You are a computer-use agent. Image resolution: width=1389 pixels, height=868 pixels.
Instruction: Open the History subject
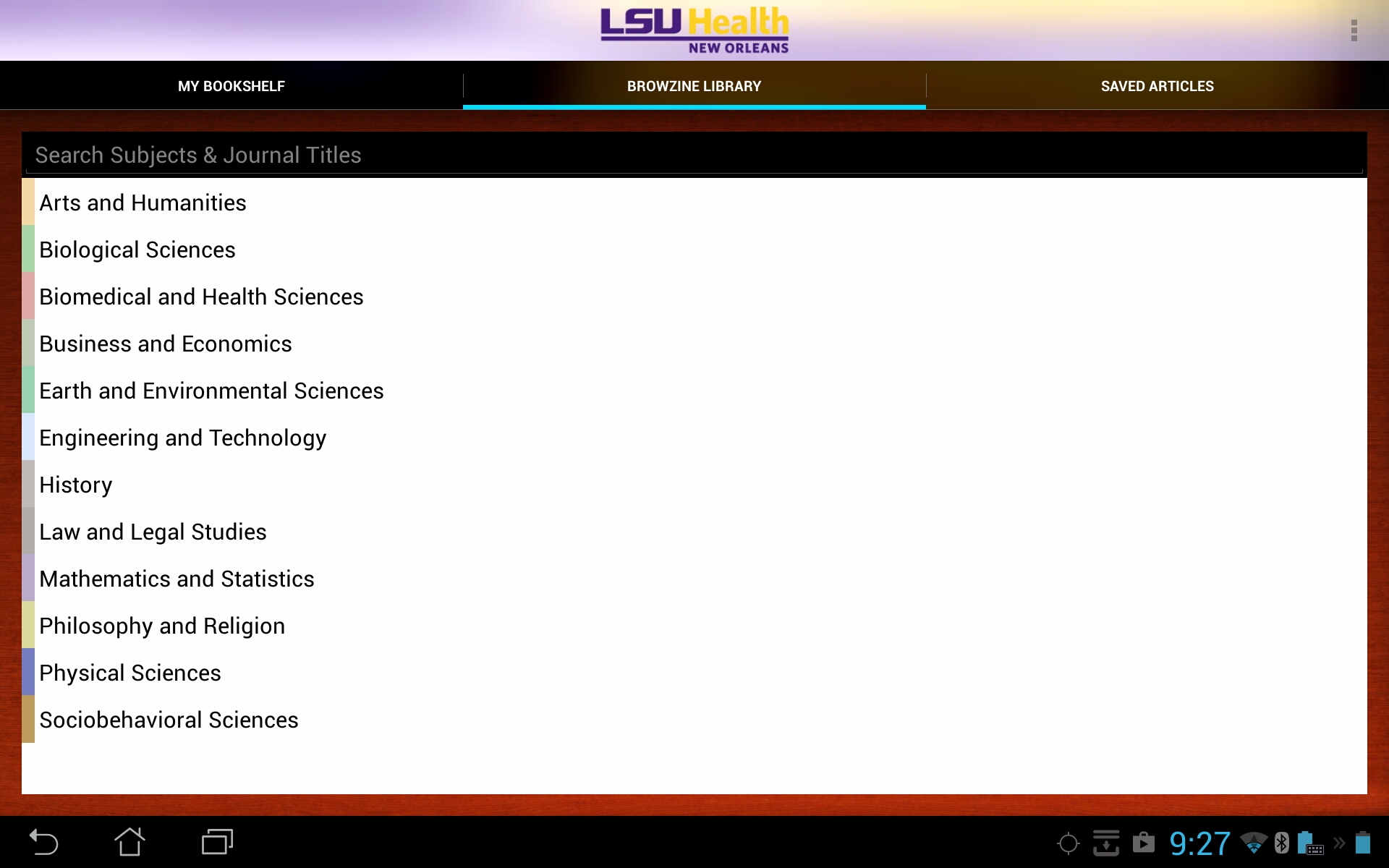(694, 484)
